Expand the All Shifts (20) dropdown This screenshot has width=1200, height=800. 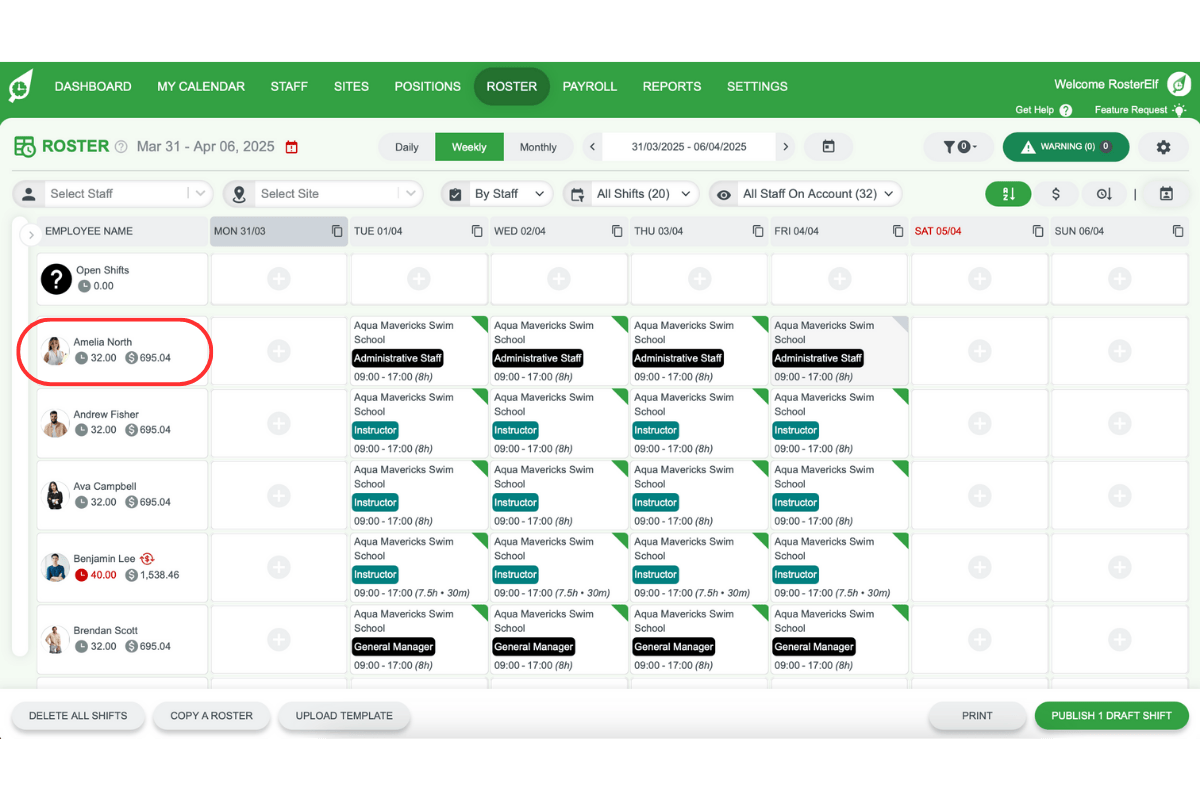[x=630, y=193]
